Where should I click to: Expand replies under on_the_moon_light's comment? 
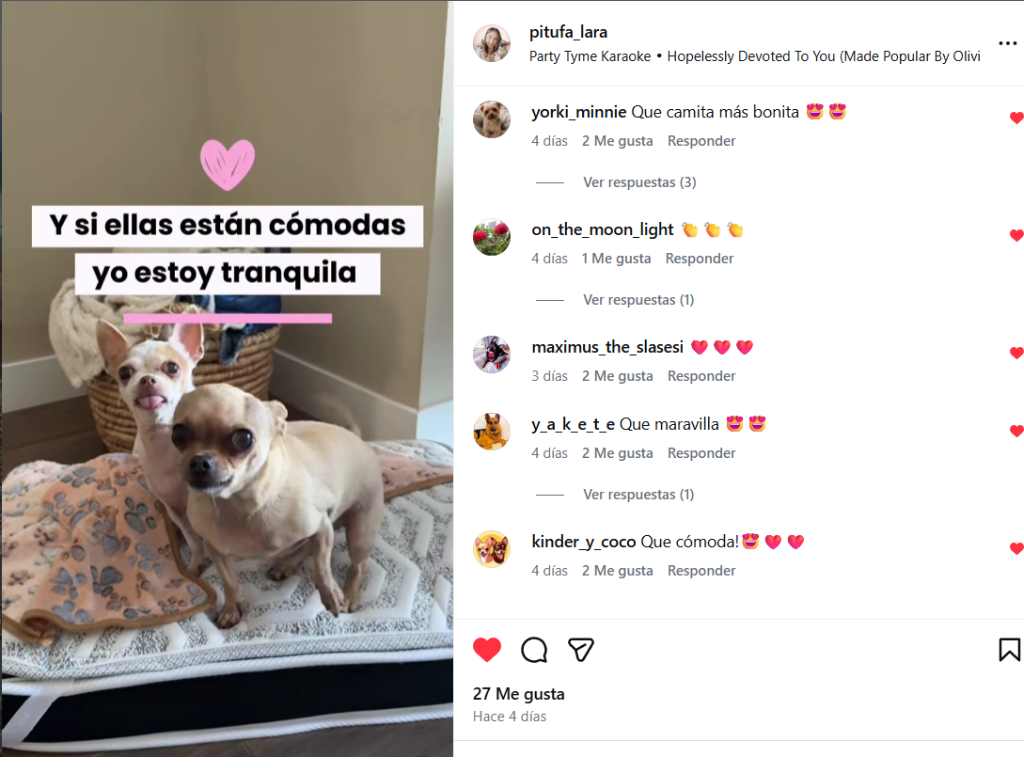[x=638, y=300]
